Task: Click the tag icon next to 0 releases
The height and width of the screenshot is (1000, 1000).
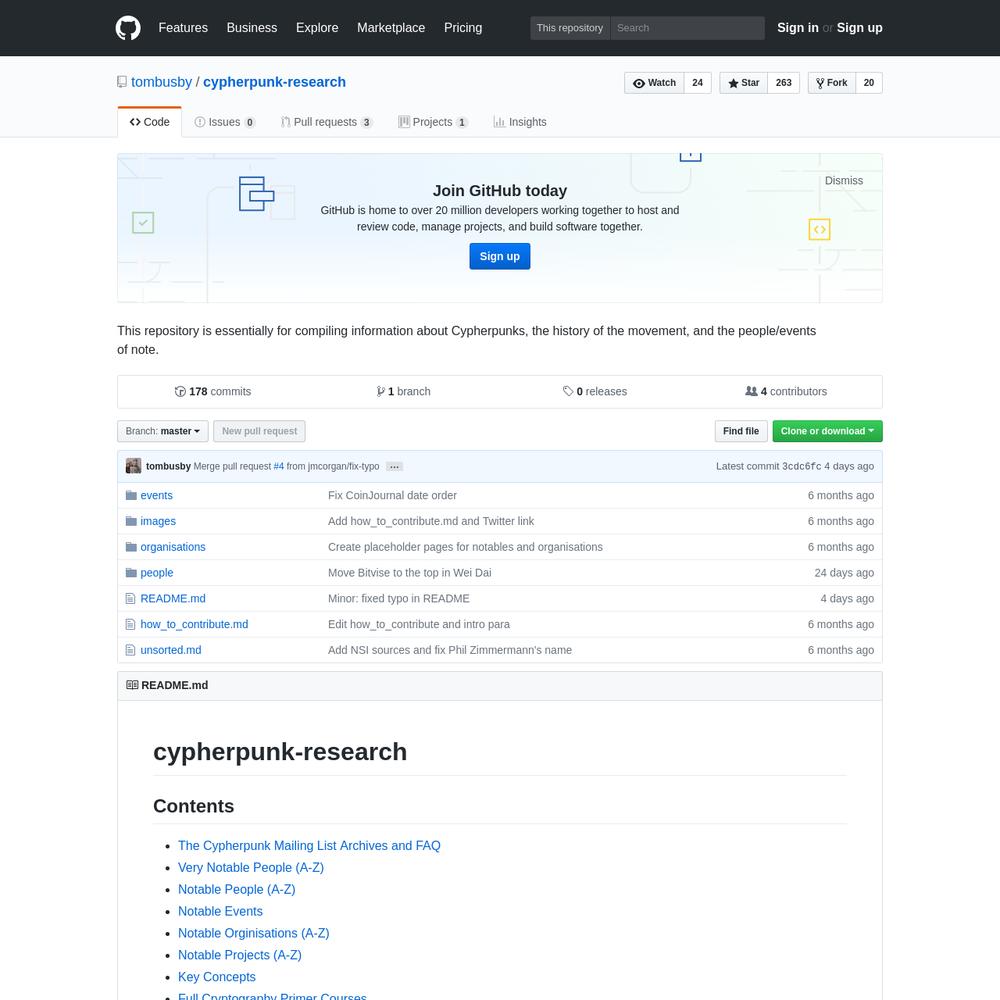Action: (x=568, y=392)
